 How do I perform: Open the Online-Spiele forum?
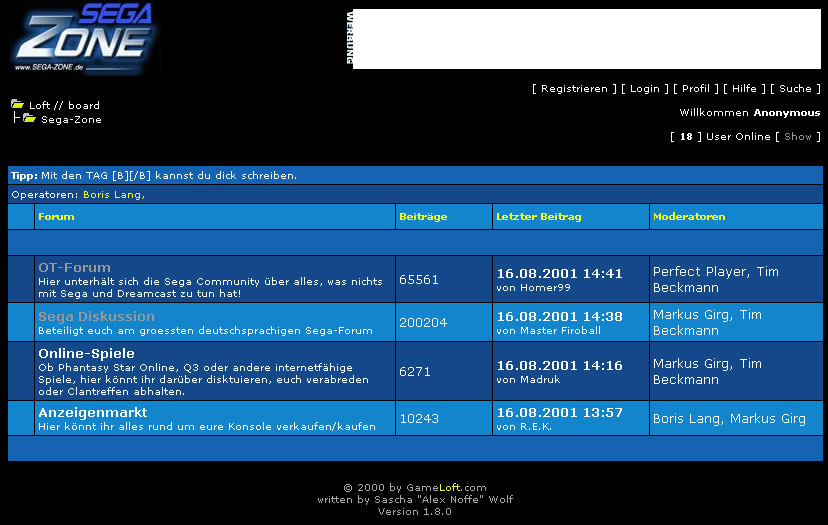[x=86, y=353]
